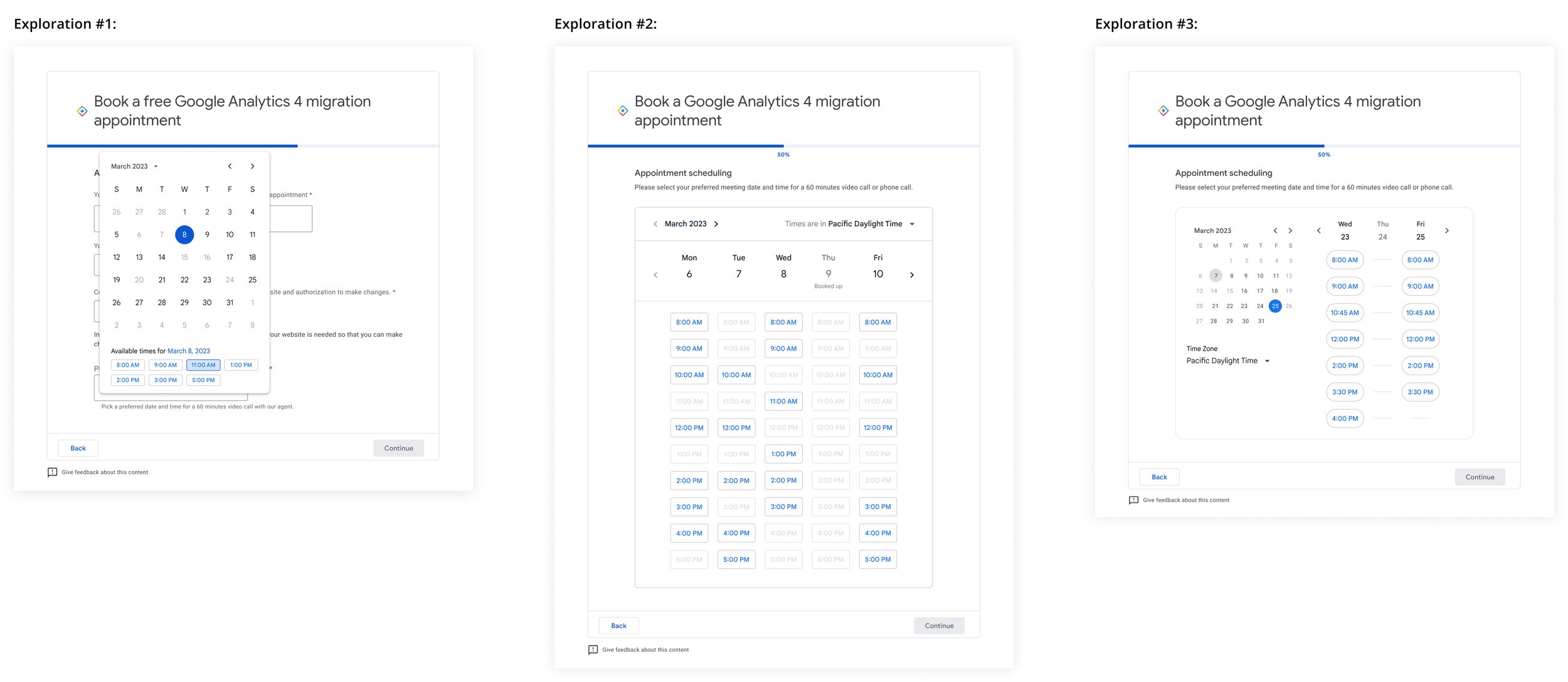This screenshot has width=1568, height=682.
Task: Choose the 2:00 PM chip in Exploration #1
Action: coord(128,380)
